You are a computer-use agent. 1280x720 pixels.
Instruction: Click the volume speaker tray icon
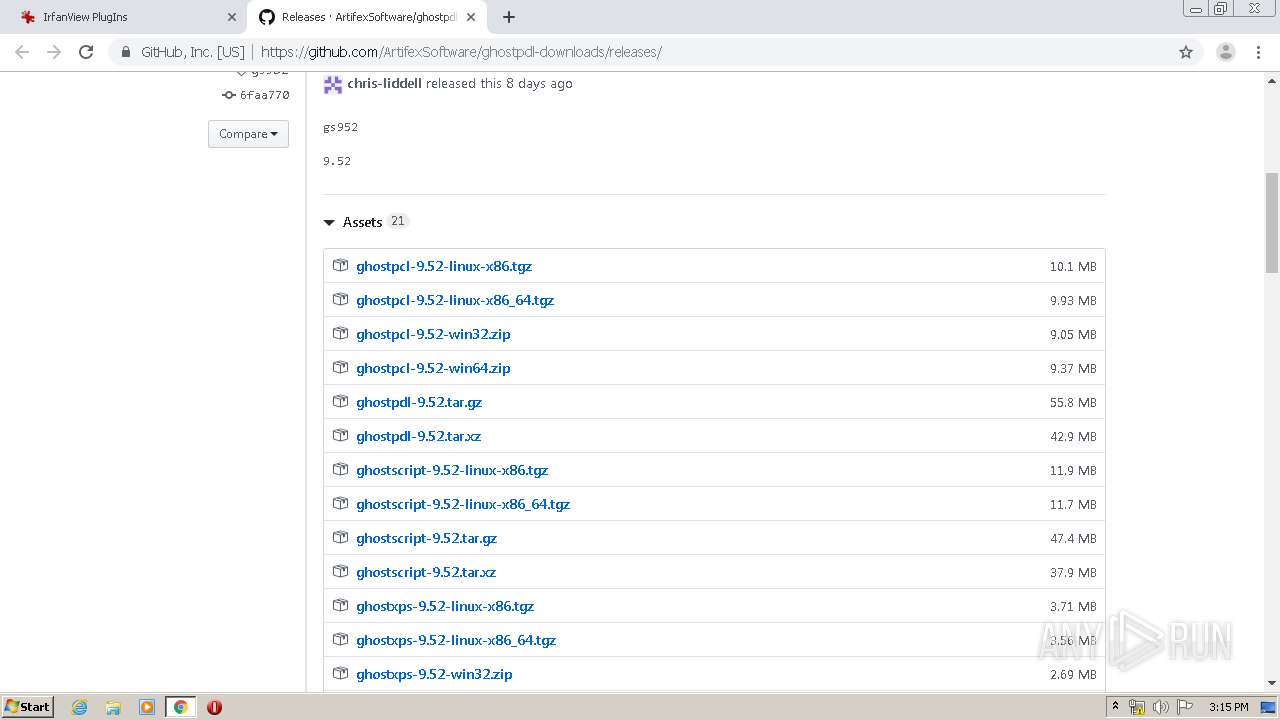pyautogui.click(x=1160, y=707)
